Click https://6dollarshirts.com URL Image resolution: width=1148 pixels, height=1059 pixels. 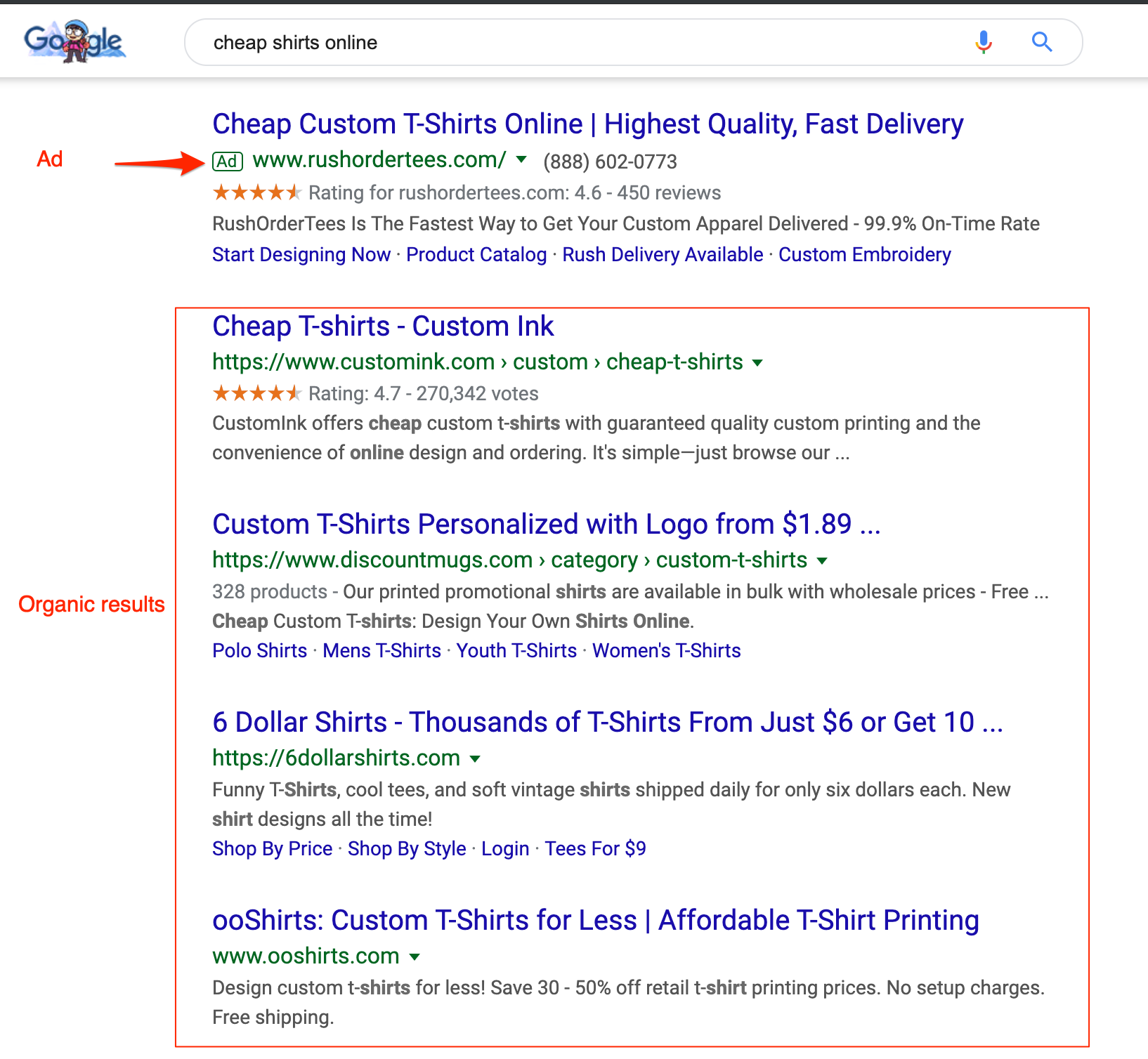pos(337,758)
